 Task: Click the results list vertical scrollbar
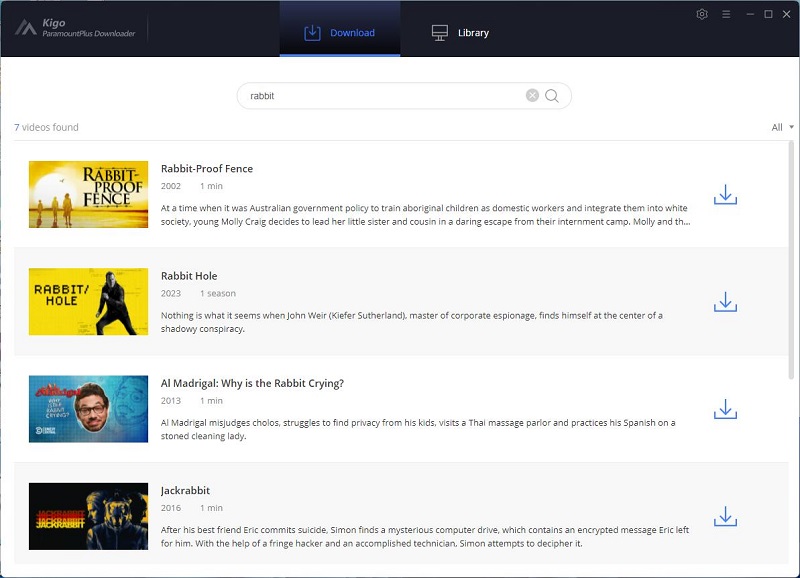(x=791, y=260)
